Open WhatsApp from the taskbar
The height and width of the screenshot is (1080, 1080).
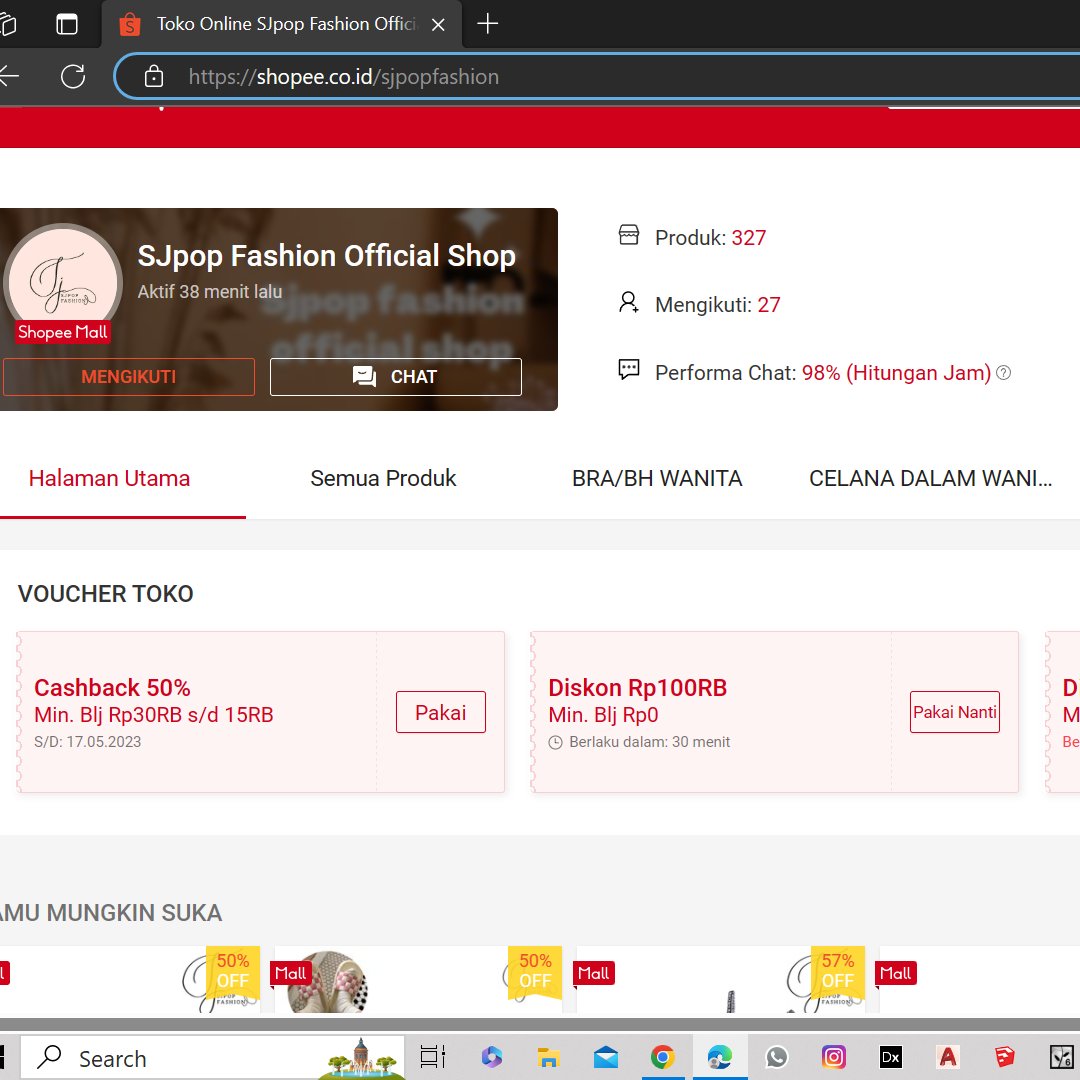pyautogui.click(x=777, y=1057)
